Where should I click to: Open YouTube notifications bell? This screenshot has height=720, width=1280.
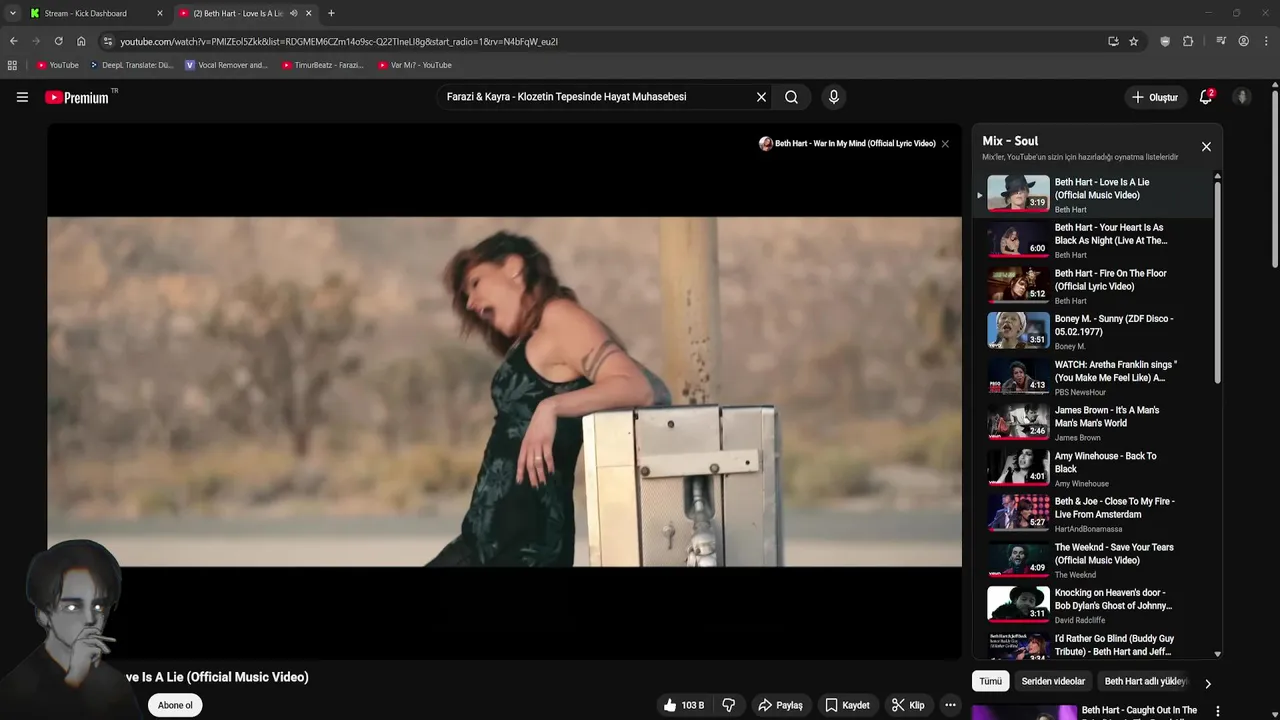point(1206,97)
